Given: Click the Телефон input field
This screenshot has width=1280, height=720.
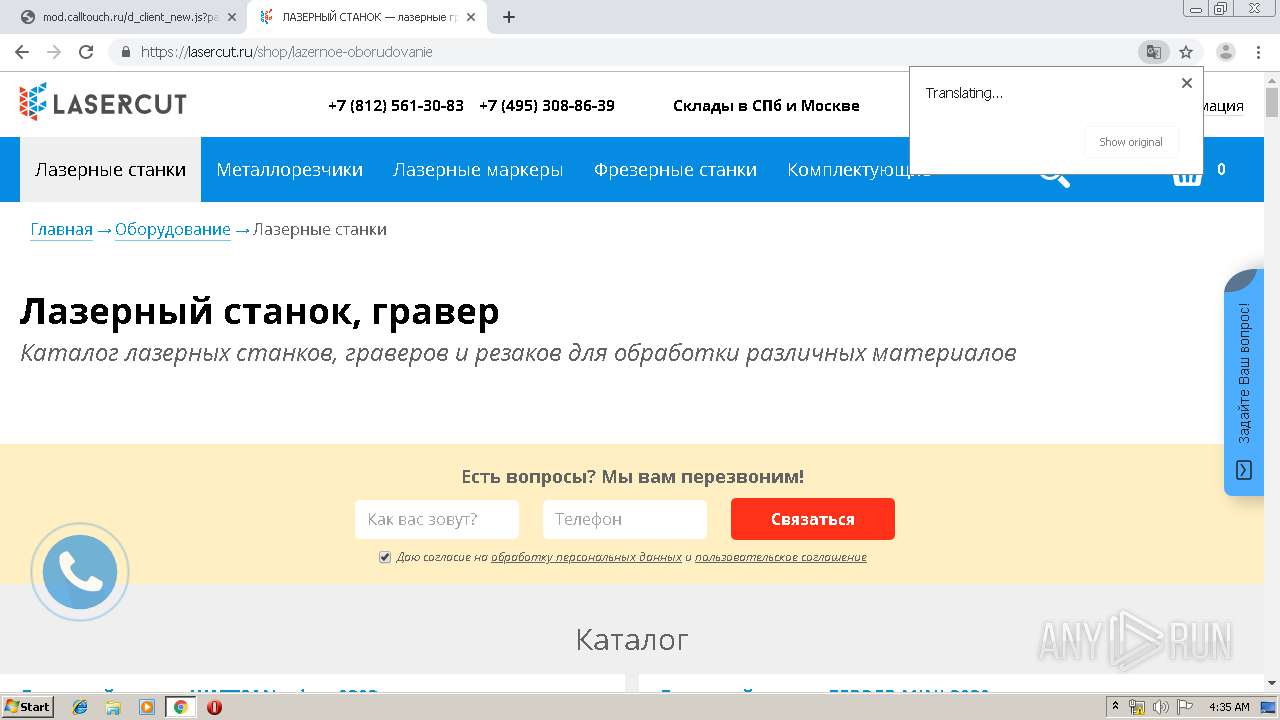Looking at the screenshot, I should pyautogui.click(x=625, y=519).
